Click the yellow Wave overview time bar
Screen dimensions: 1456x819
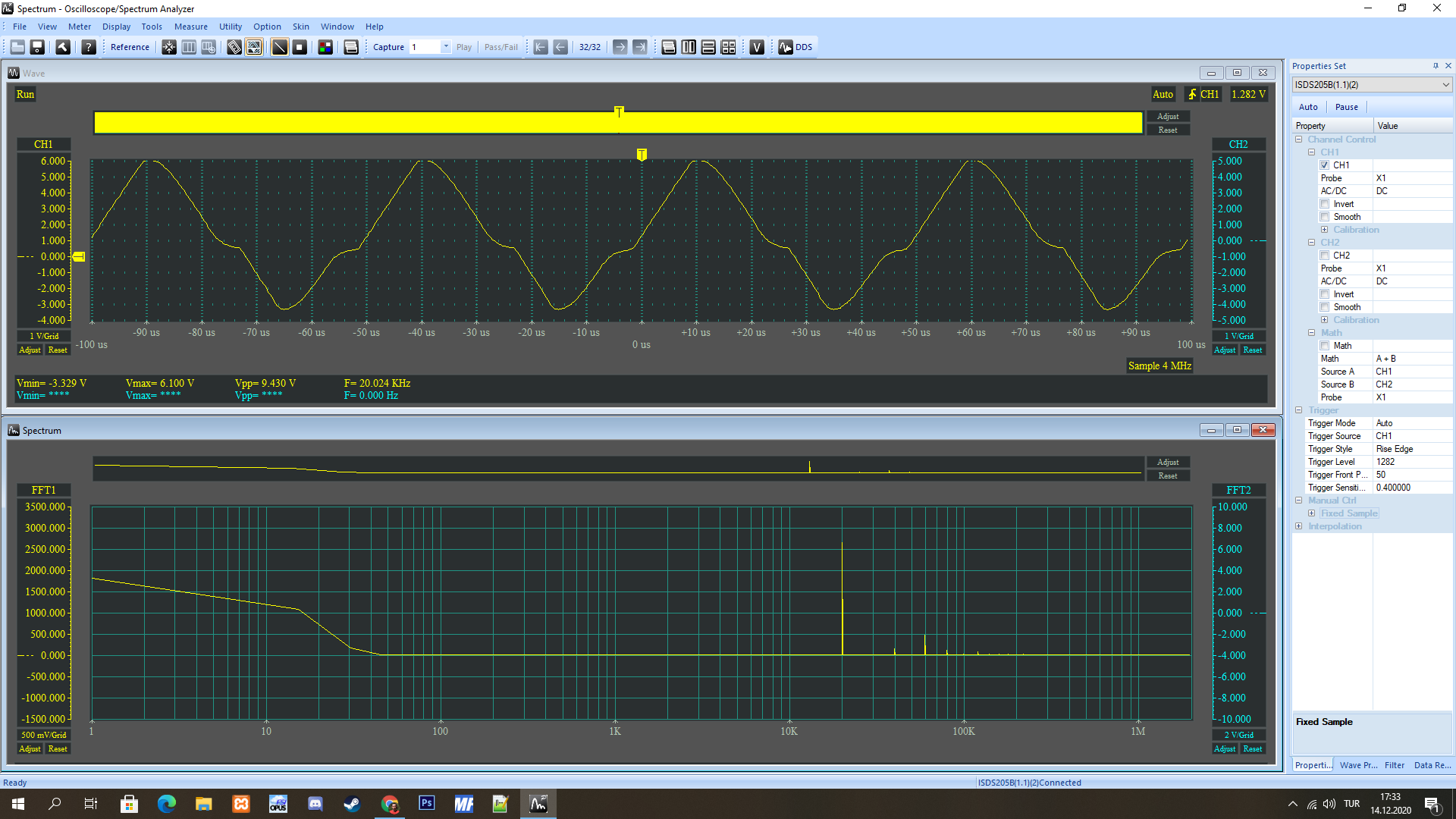point(618,123)
